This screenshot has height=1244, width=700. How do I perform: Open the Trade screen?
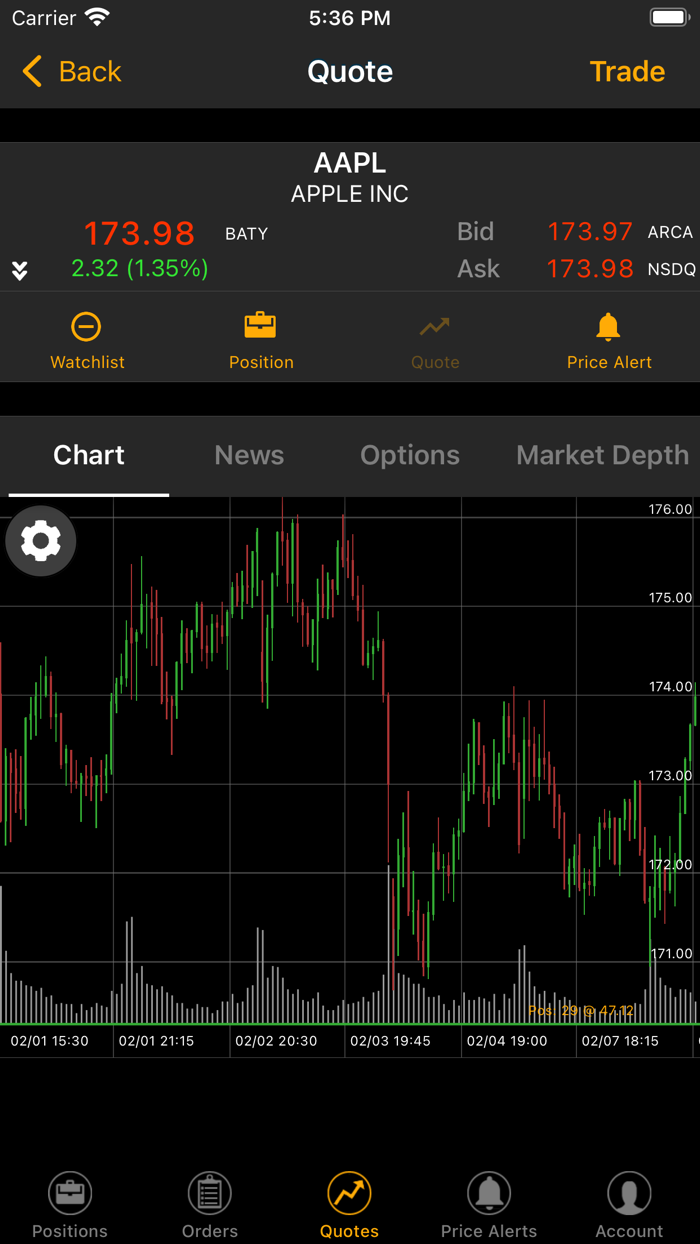tap(627, 71)
